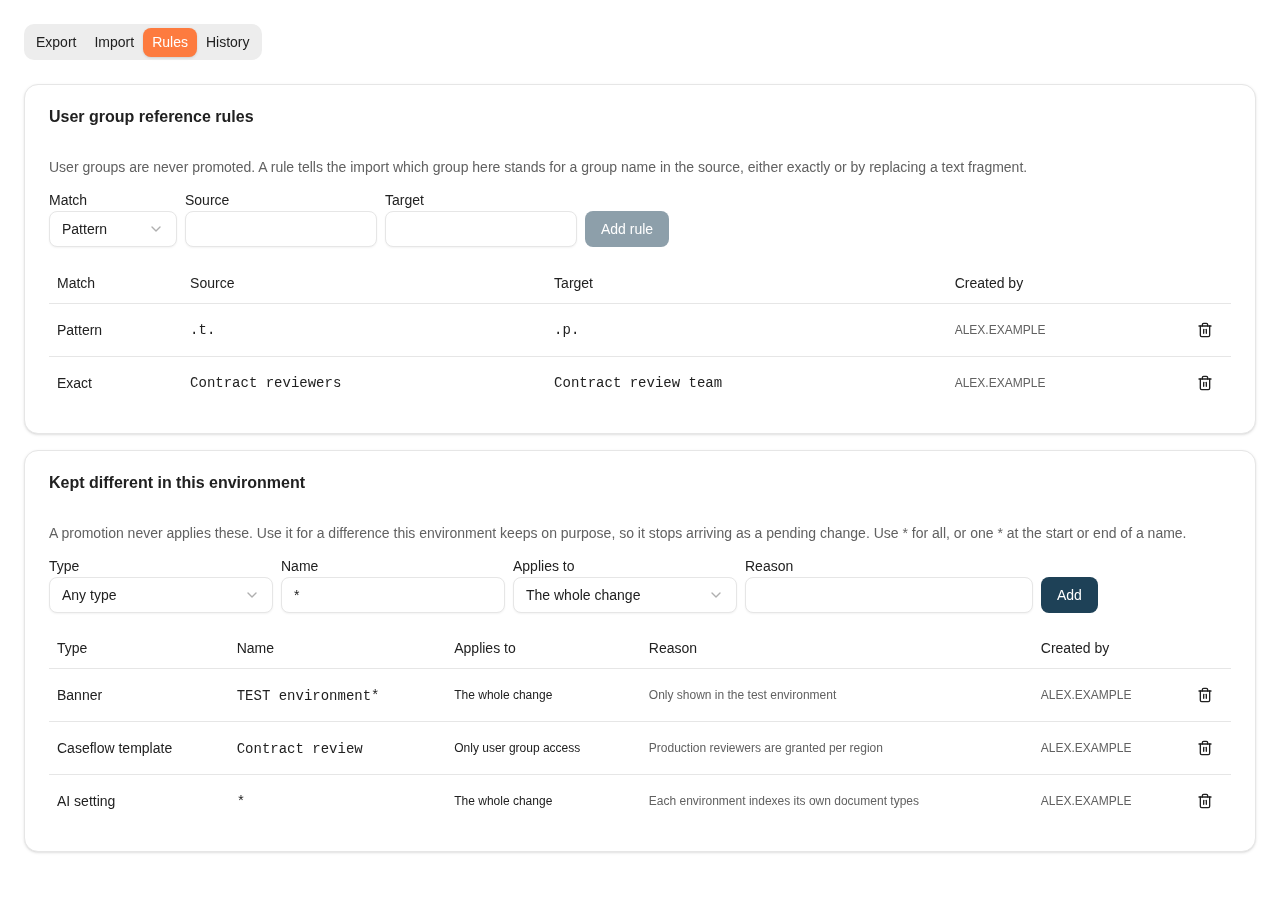This screenshot has width=1280, height=900.
Task: Open the Type dropdown showing Any type
Action: pyautogui.click(x=161, y=595)
